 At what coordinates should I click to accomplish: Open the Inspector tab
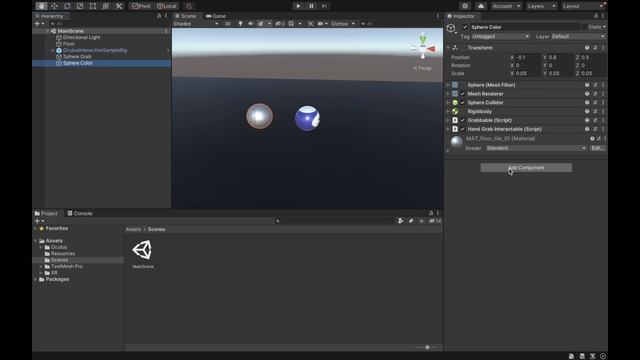[461, 16]
